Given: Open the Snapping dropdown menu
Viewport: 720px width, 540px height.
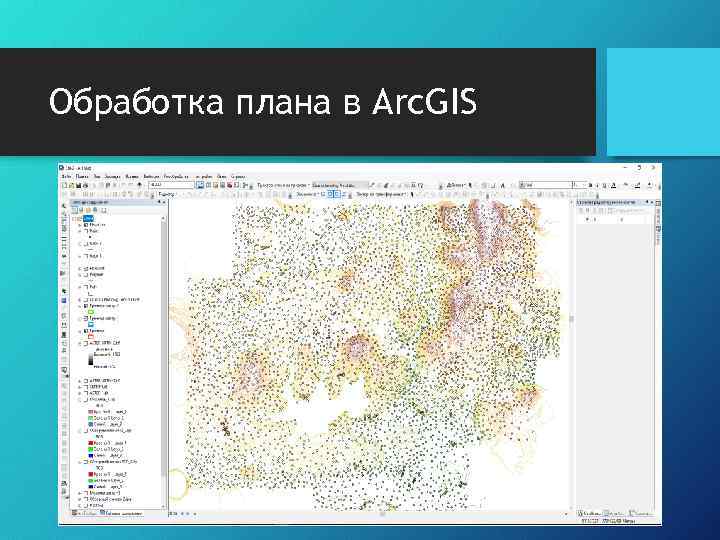Looking at the screenshot, I should (x=308, y=194).
